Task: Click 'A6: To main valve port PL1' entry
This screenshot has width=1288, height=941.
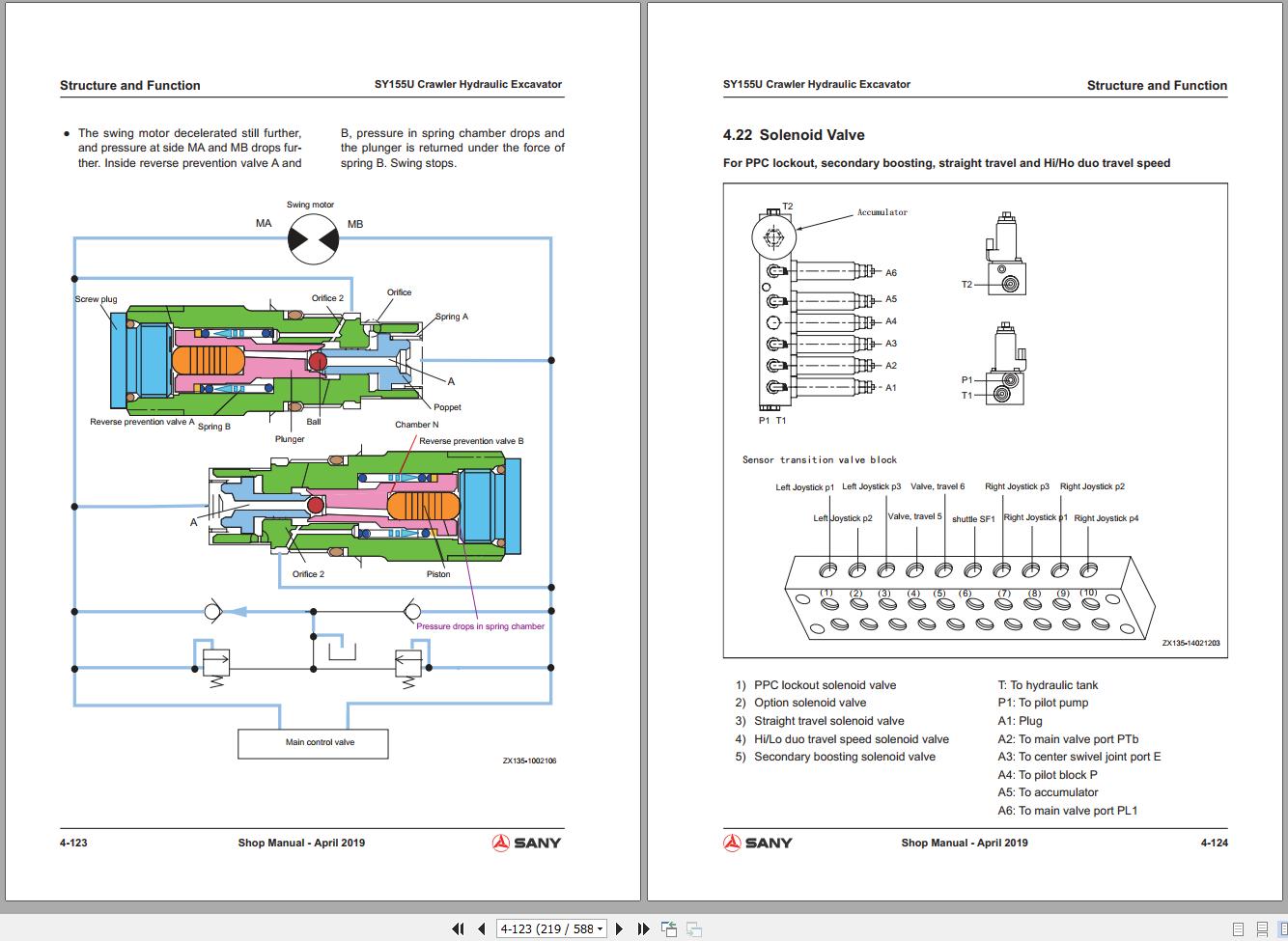Action: 1068,811
